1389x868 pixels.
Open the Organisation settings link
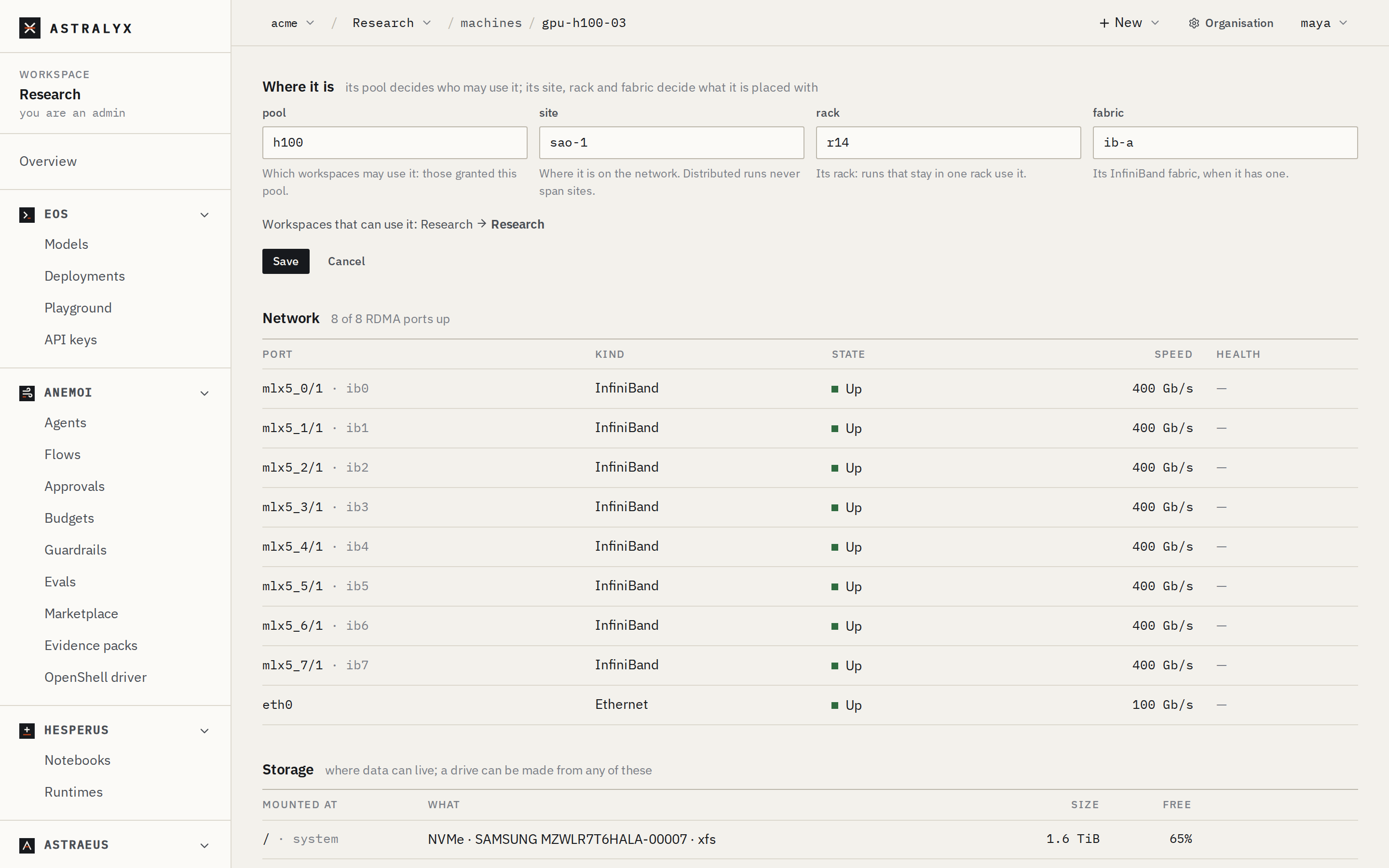point(1231,24)
